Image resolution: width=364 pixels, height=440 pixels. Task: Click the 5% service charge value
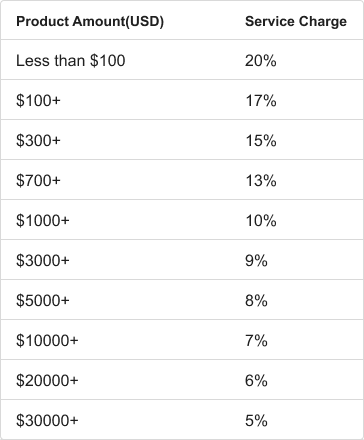pos(256,421)
